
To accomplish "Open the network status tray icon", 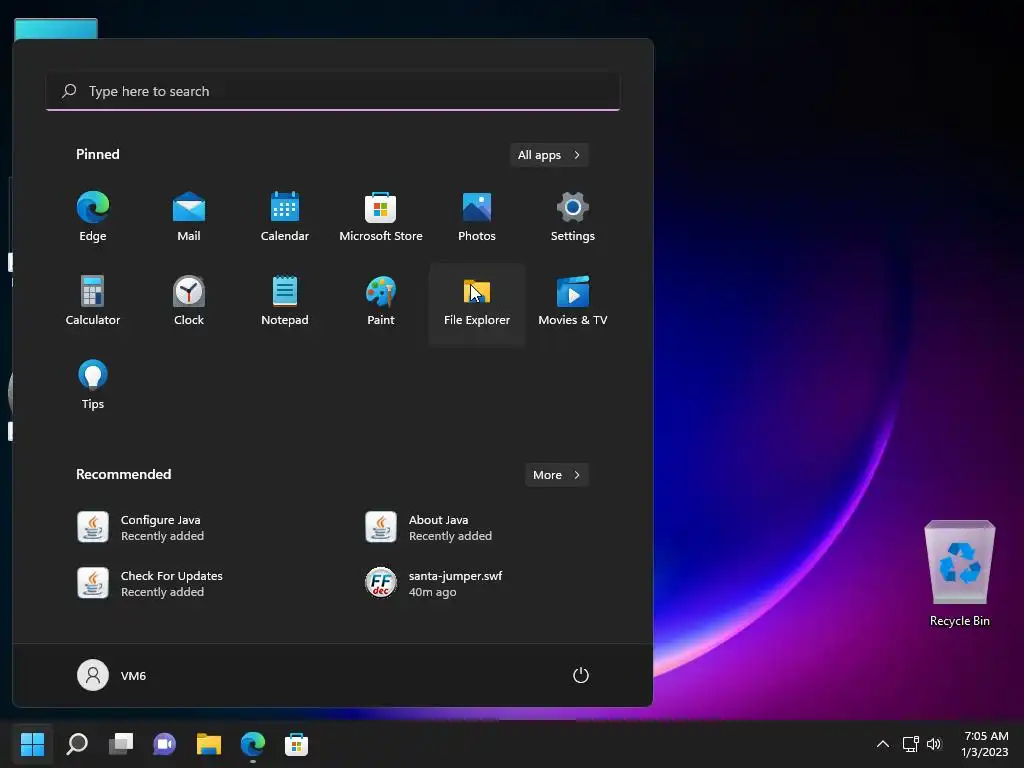I will (x=910, y=744).
